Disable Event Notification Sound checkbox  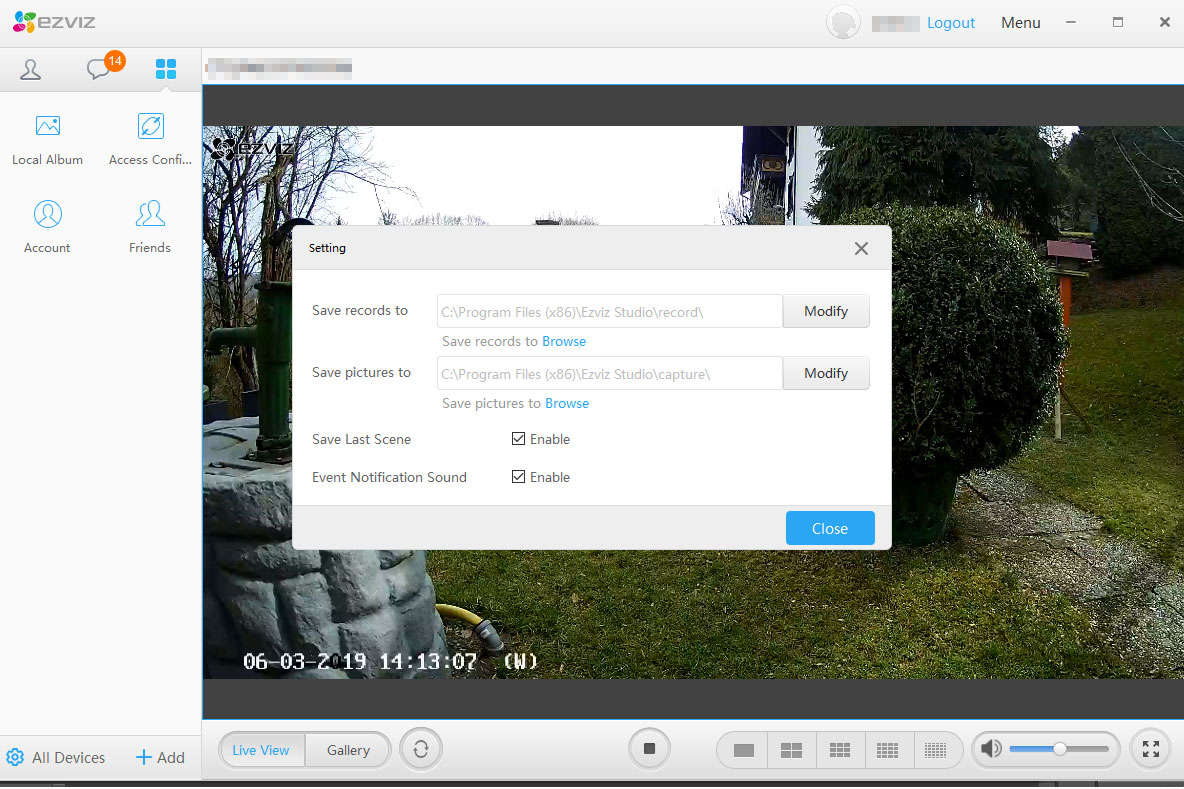[518, 477]
